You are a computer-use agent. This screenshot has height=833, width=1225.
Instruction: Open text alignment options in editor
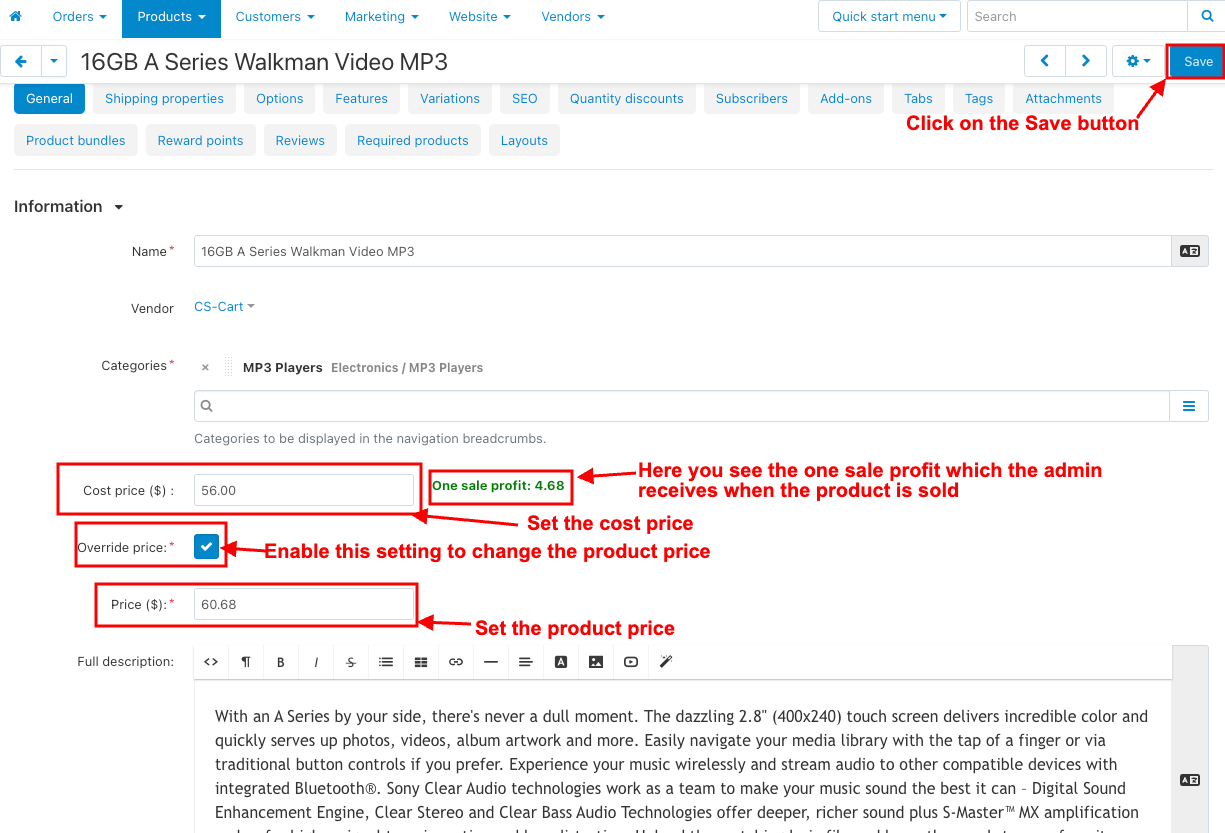pos(526,662)
